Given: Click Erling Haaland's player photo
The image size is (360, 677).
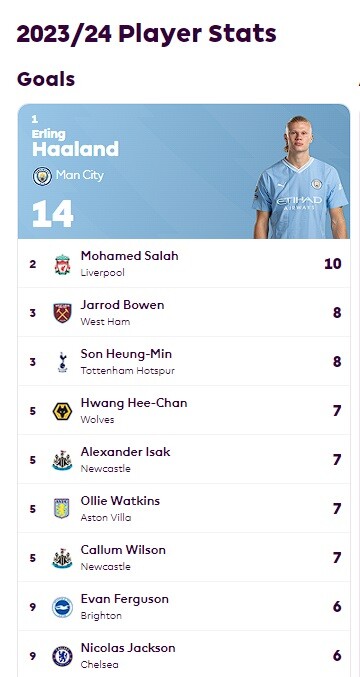Looking at the screenshot, I should (300, 177).
